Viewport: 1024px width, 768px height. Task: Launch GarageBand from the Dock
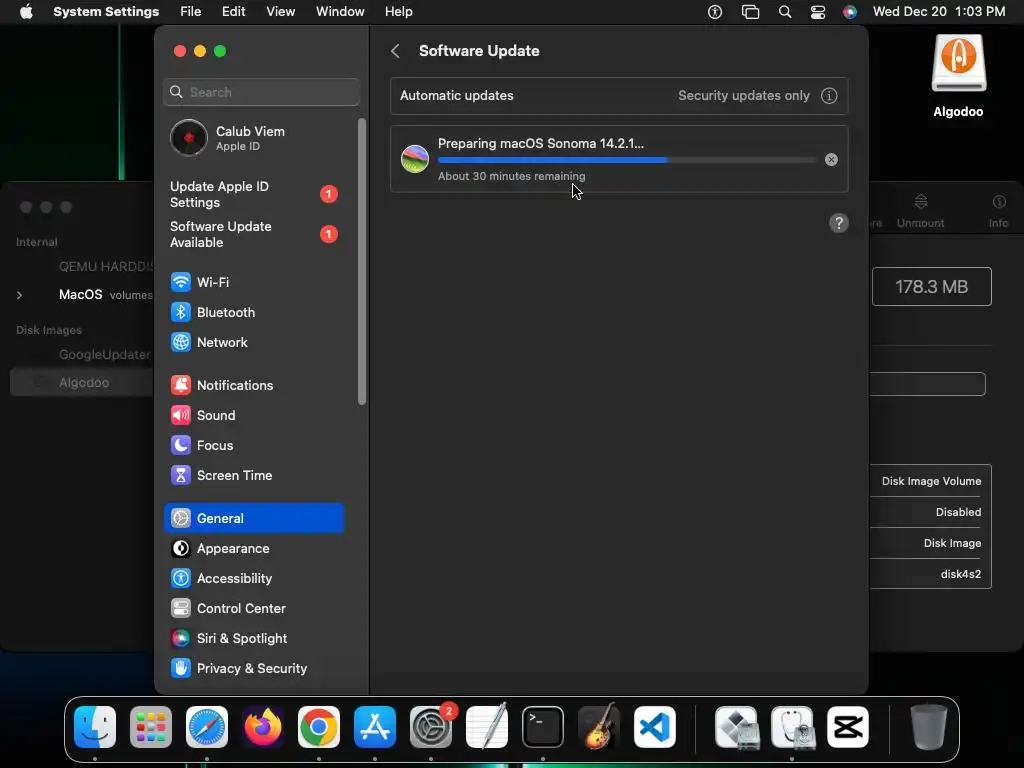[599, 727]
